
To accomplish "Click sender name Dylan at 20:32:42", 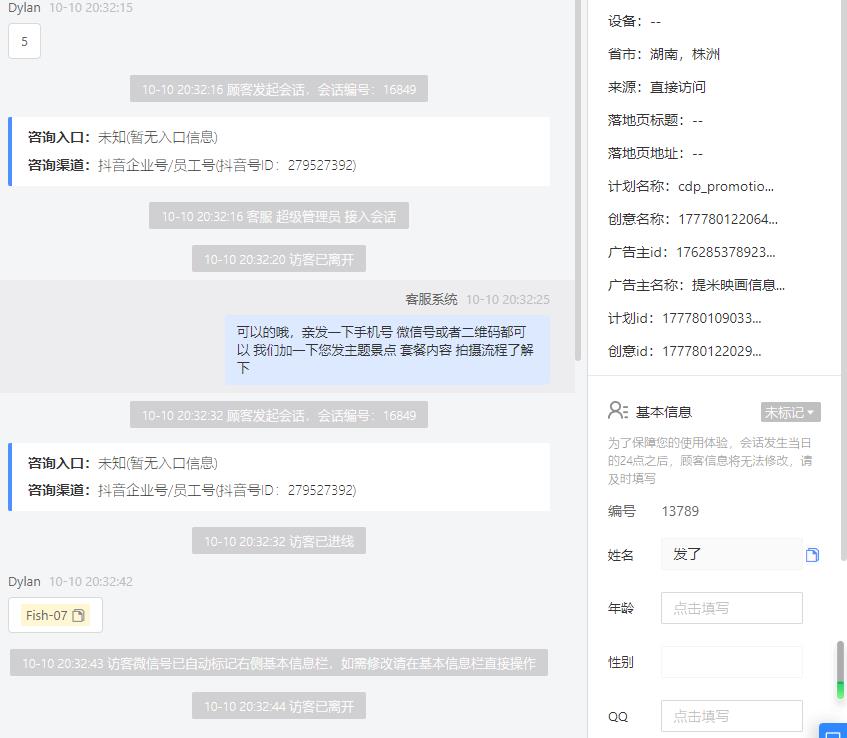I will 24,581.
